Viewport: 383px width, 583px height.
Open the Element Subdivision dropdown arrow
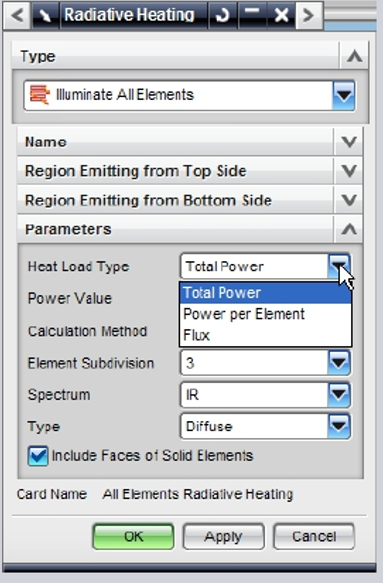[339, 363]
